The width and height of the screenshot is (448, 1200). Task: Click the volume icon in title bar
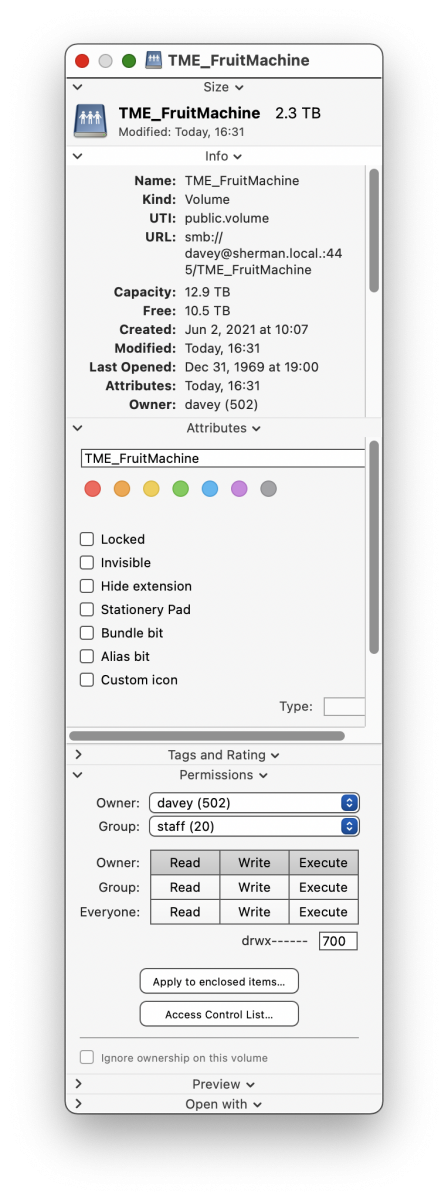tap(154, 61)
